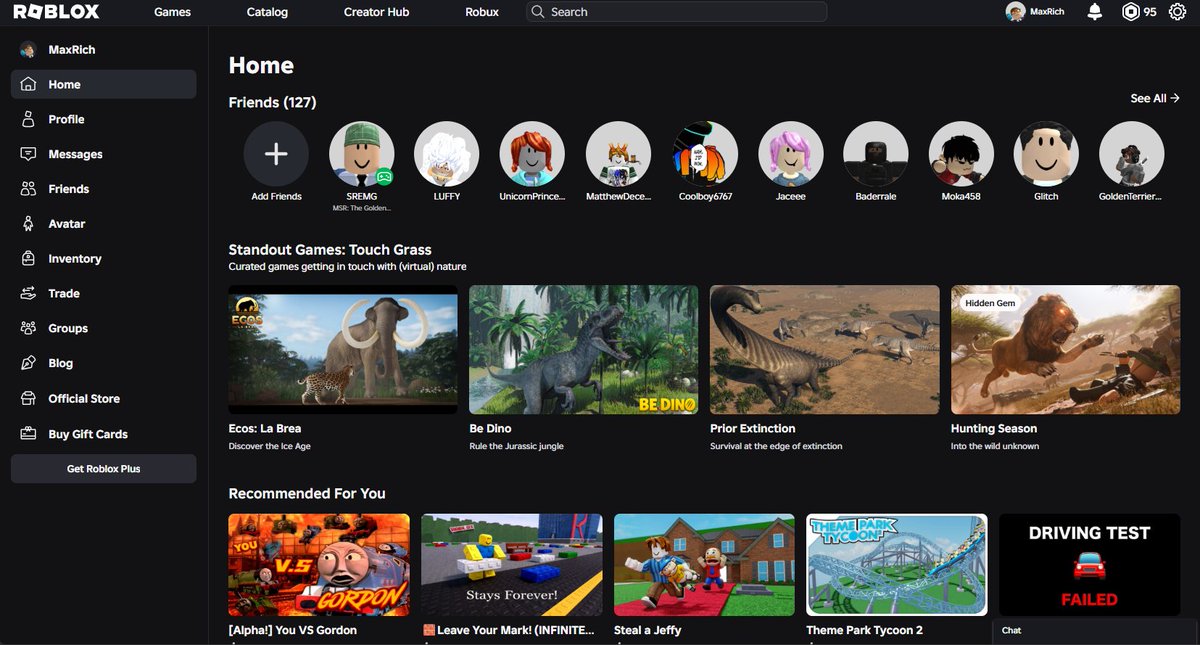This screenshot has width=1200, height=645.
Task: Click the Add Friends plus button
Action: click(276, 154)
